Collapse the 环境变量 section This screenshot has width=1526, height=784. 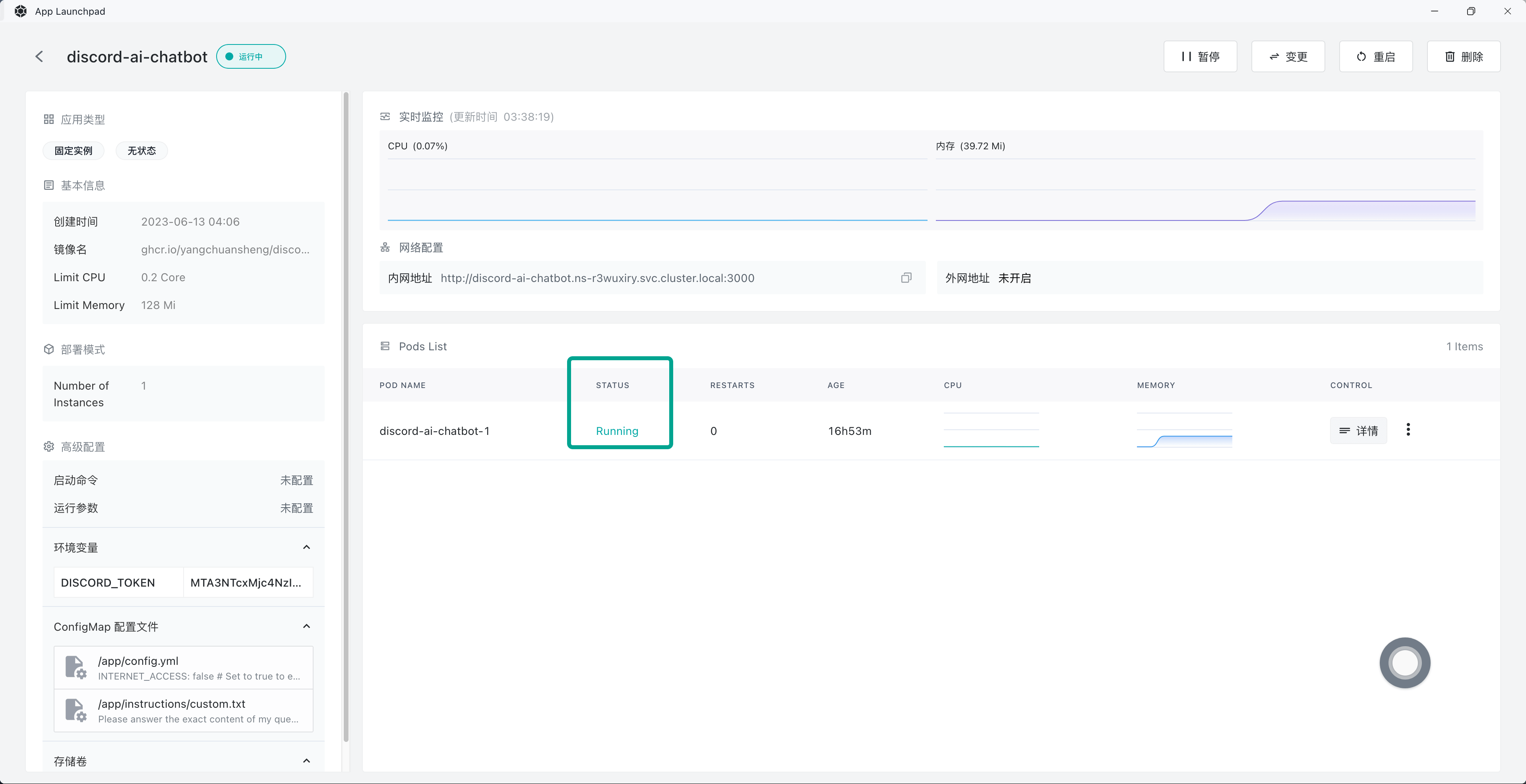point(306,547)
